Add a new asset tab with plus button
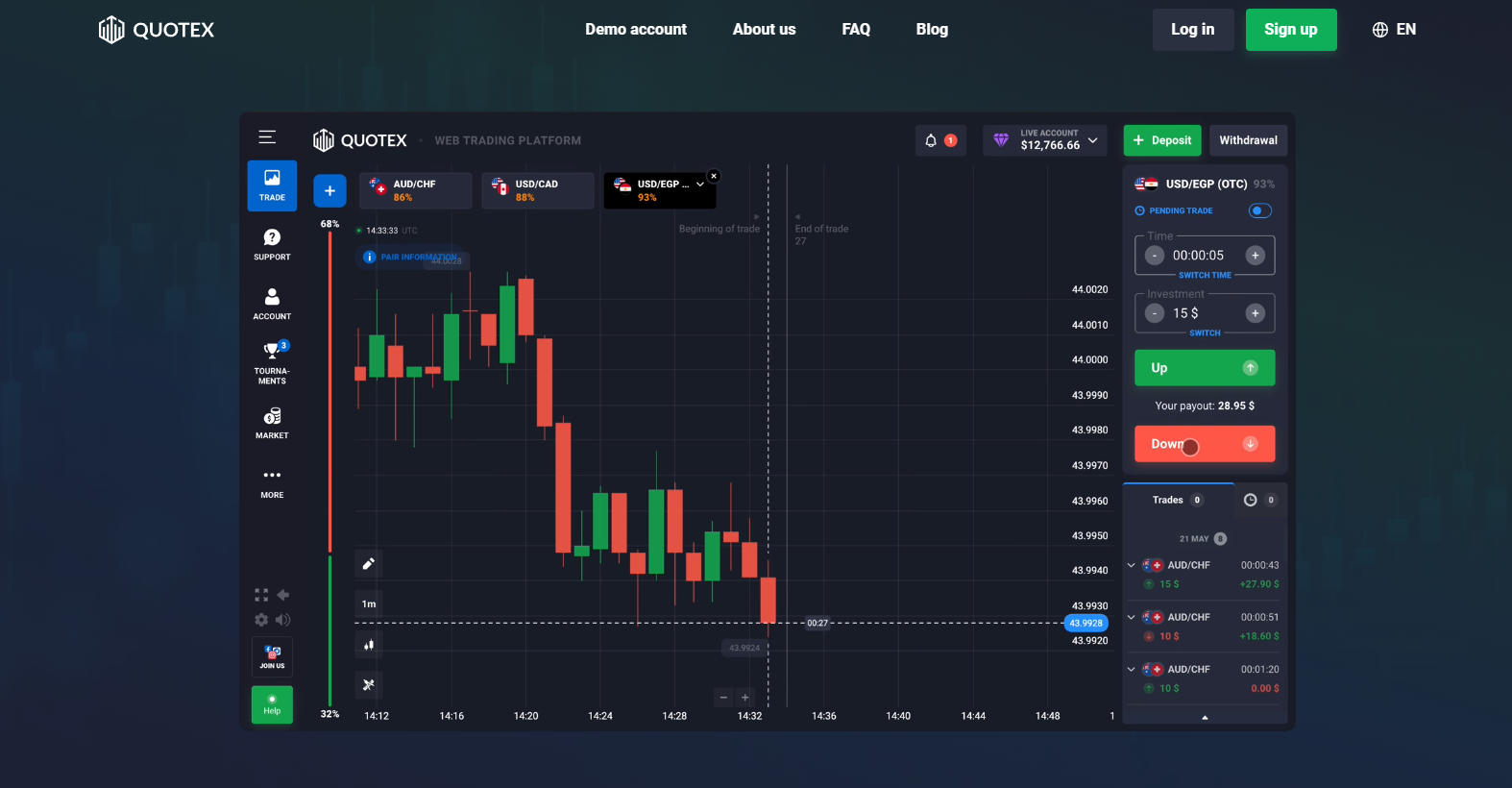Viewport: 1512px width, 788px height. pos(329,190)
